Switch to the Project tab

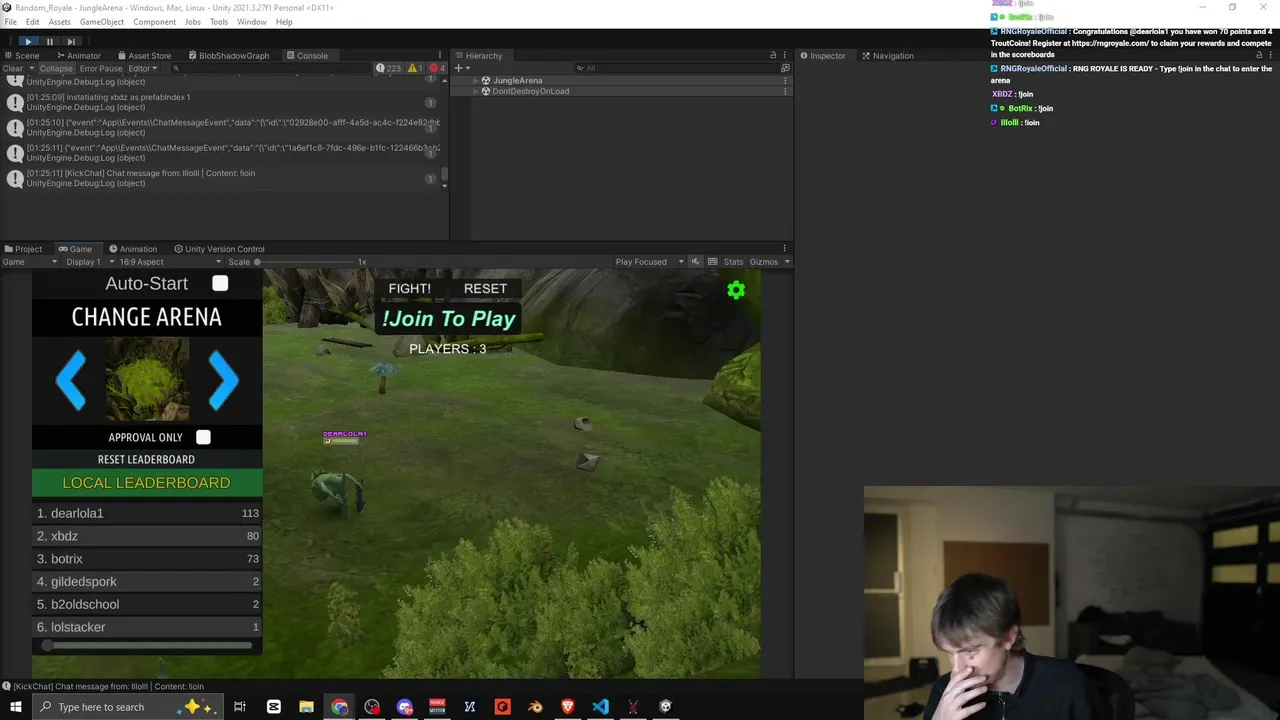tap(23, 249)
